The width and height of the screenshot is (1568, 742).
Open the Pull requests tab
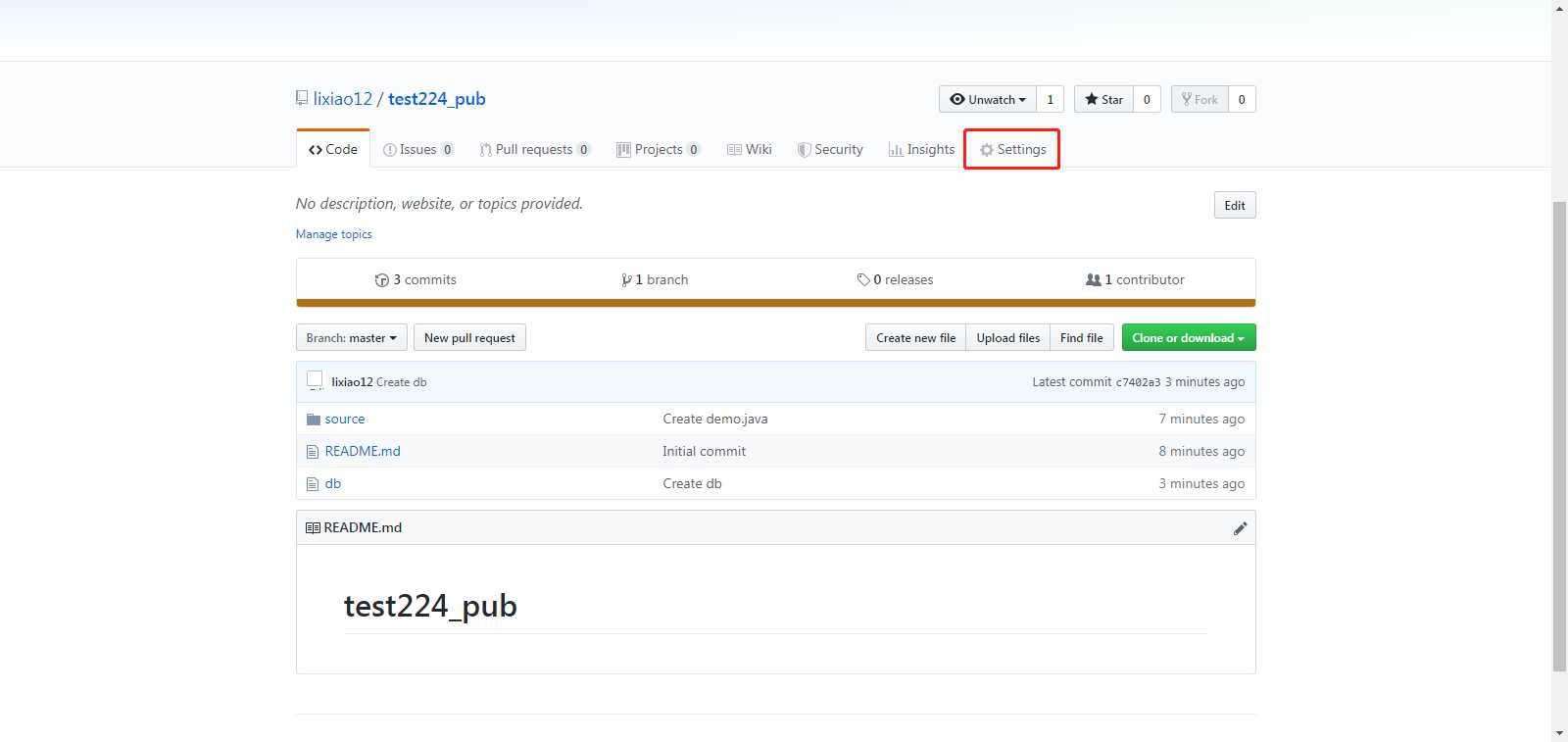click(x=534, y=149)
